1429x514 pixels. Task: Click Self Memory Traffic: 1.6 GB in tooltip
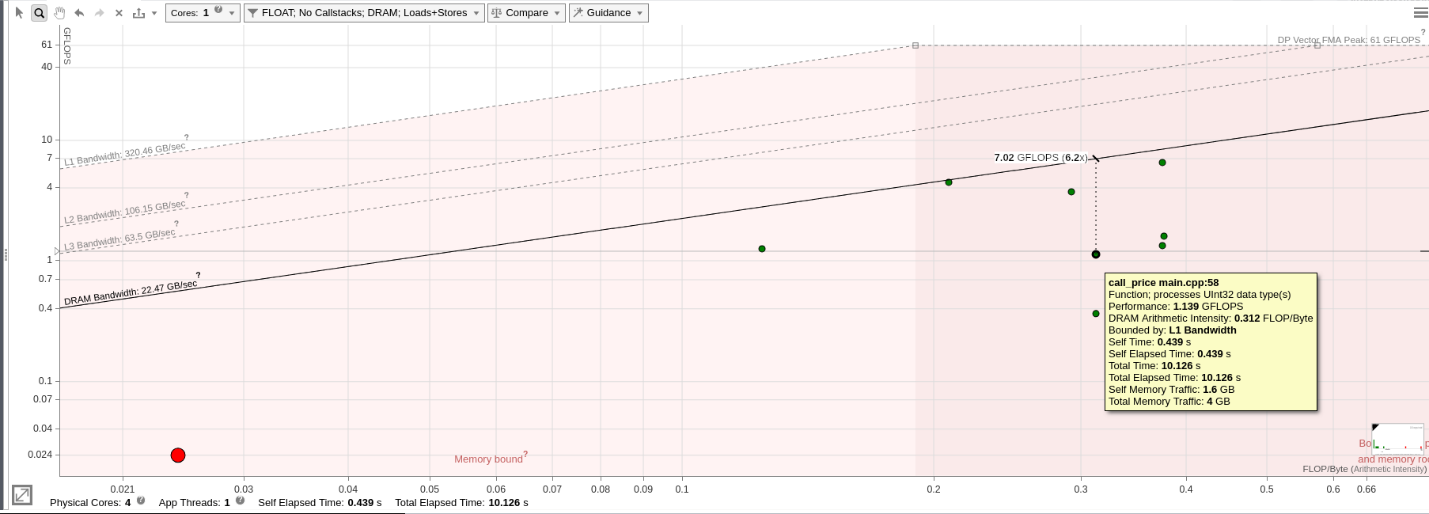(1171, 389)
